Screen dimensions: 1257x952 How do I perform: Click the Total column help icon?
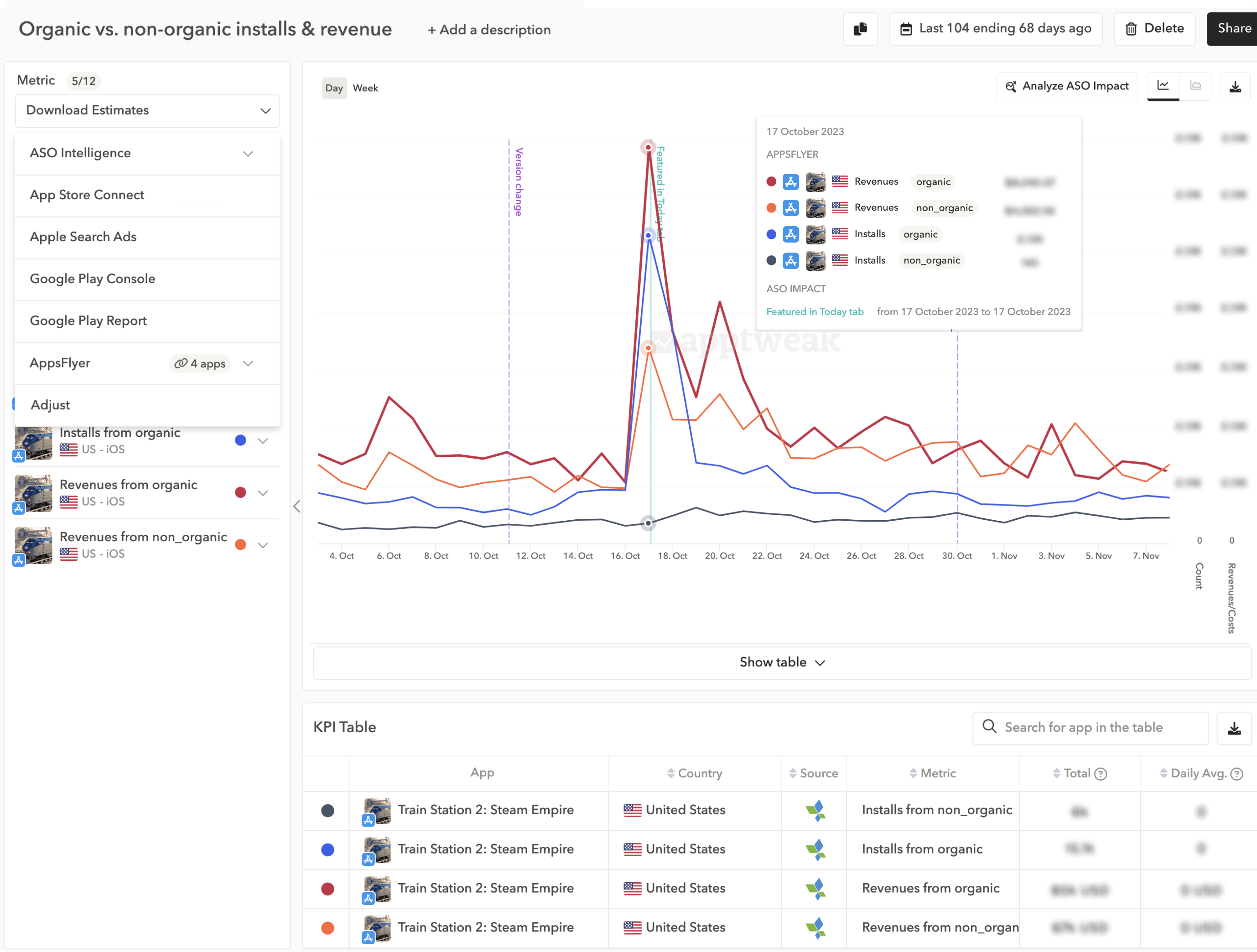(1101, 774)
